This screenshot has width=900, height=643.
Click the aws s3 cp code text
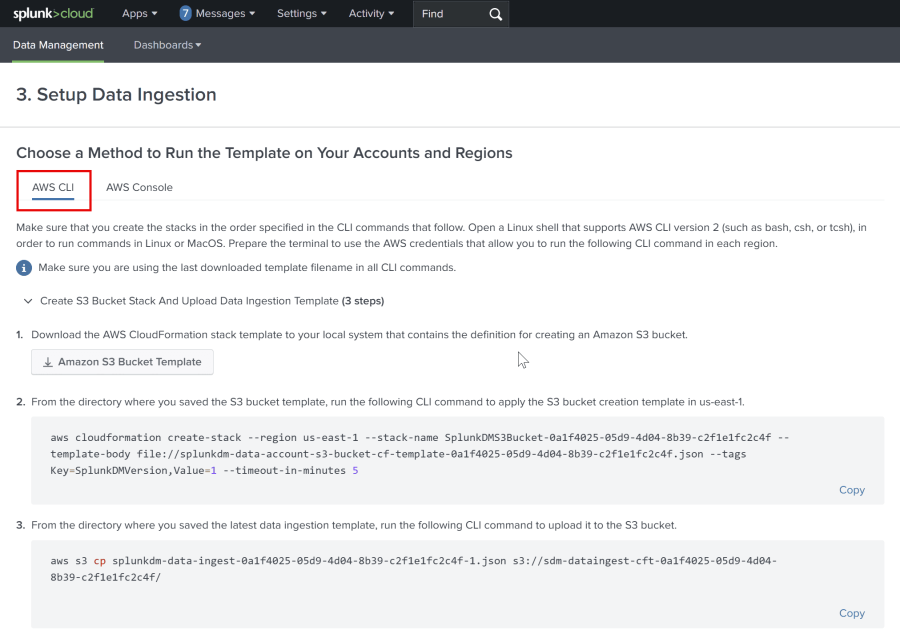[413, 568]
